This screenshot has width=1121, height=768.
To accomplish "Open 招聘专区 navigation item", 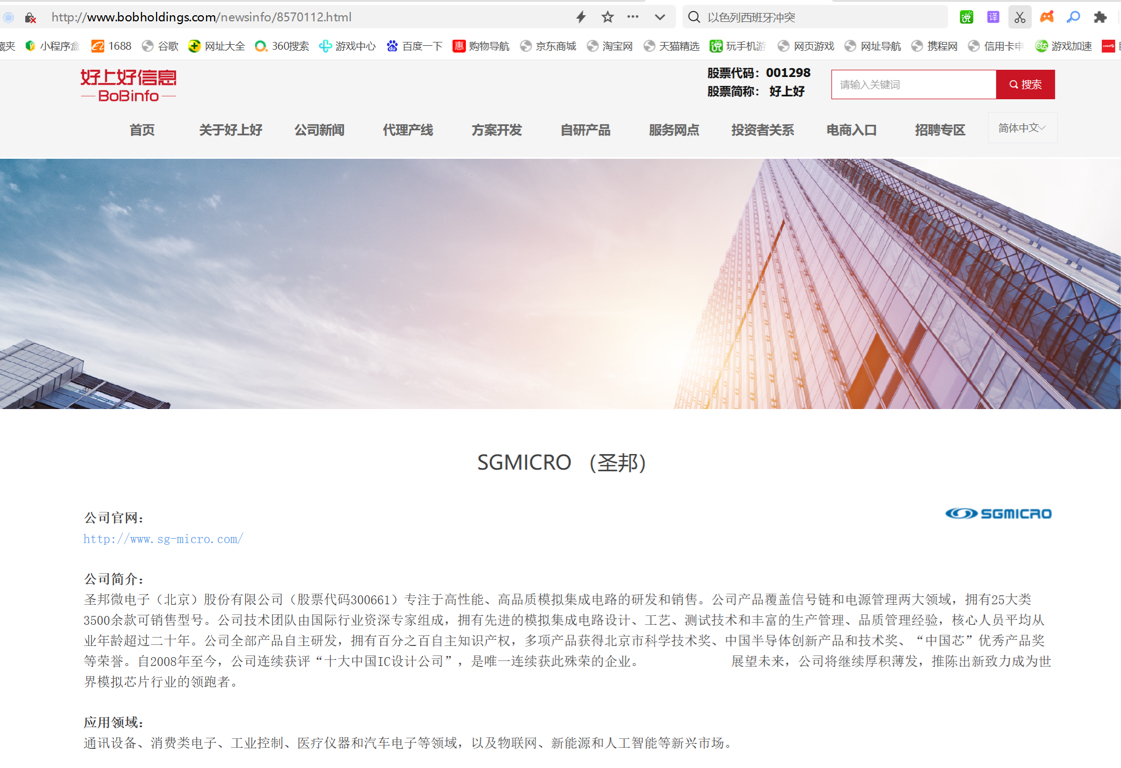I will click(x=939, y=130).
